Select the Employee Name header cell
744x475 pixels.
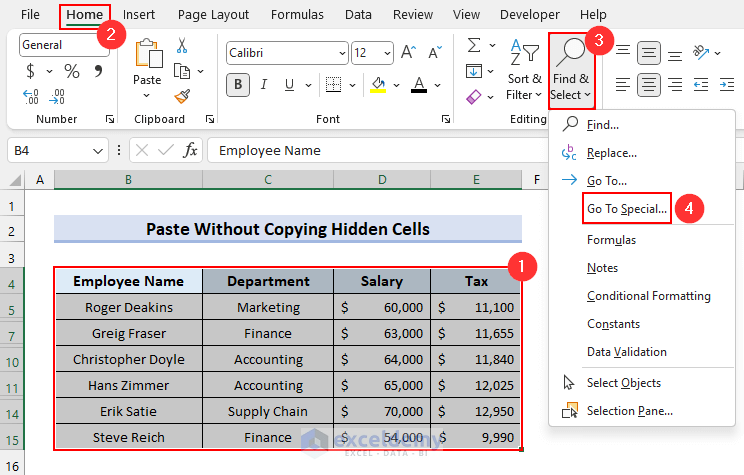pos(128,281)
